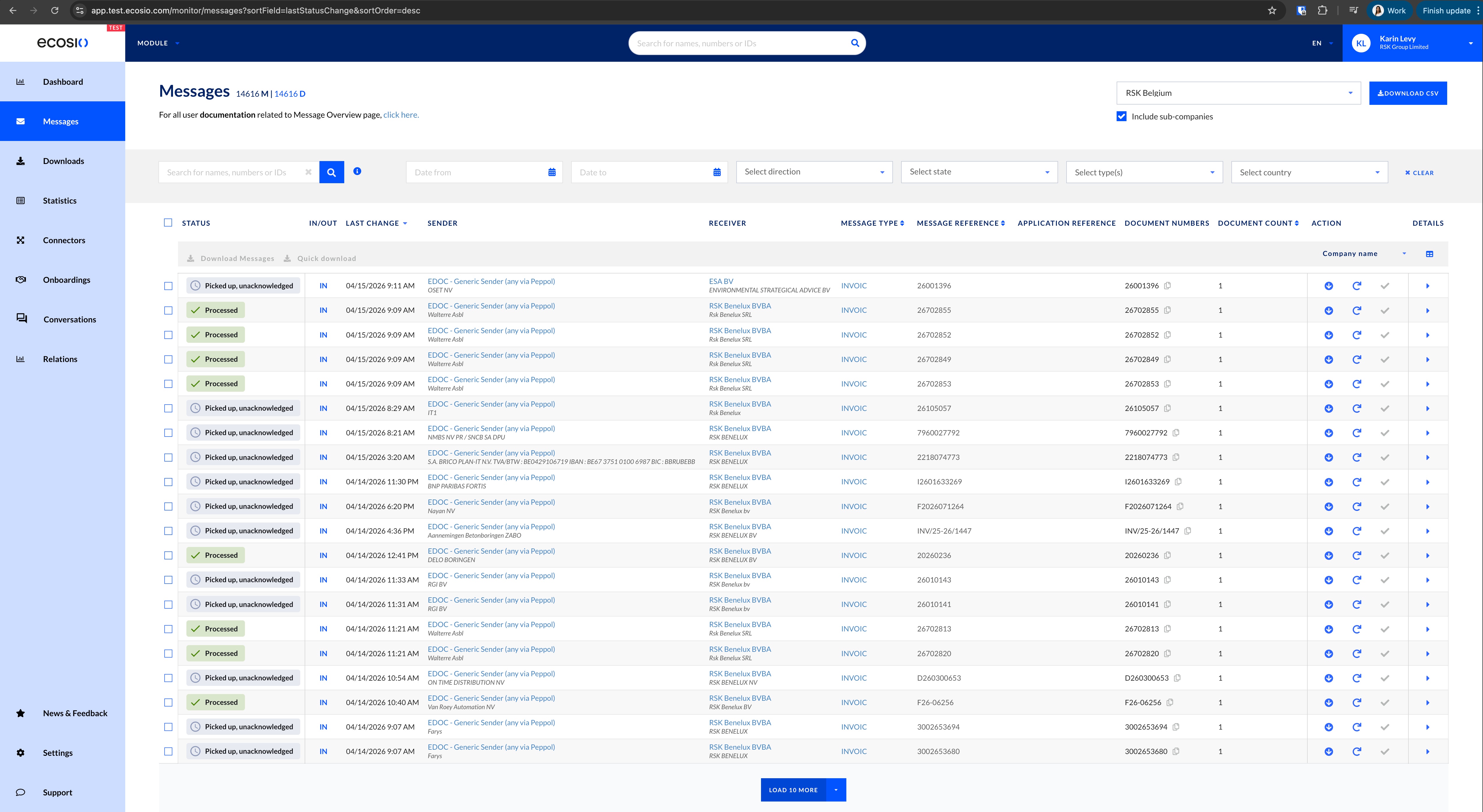Image resolution: width=1483 pixels, height=812 pixels.
Task: Click Load 10 More button
Action: tap(793, 790)
